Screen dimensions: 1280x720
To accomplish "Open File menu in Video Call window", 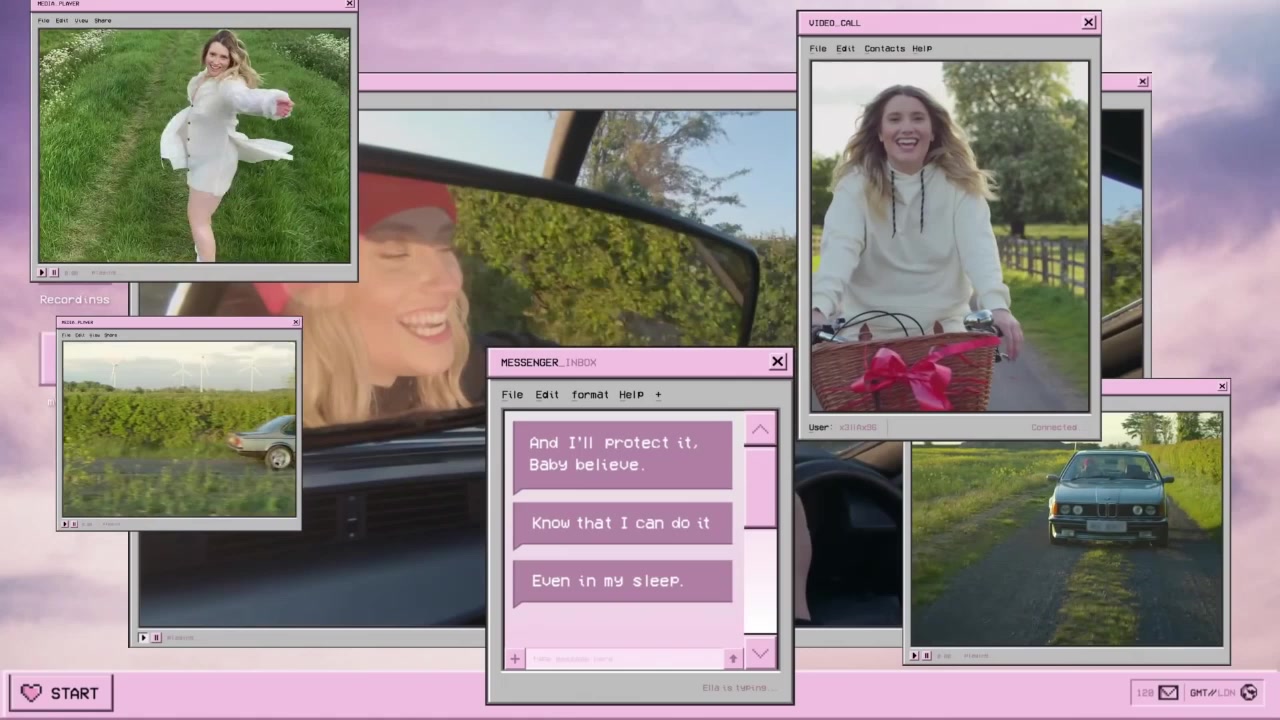I will point(818,48).
